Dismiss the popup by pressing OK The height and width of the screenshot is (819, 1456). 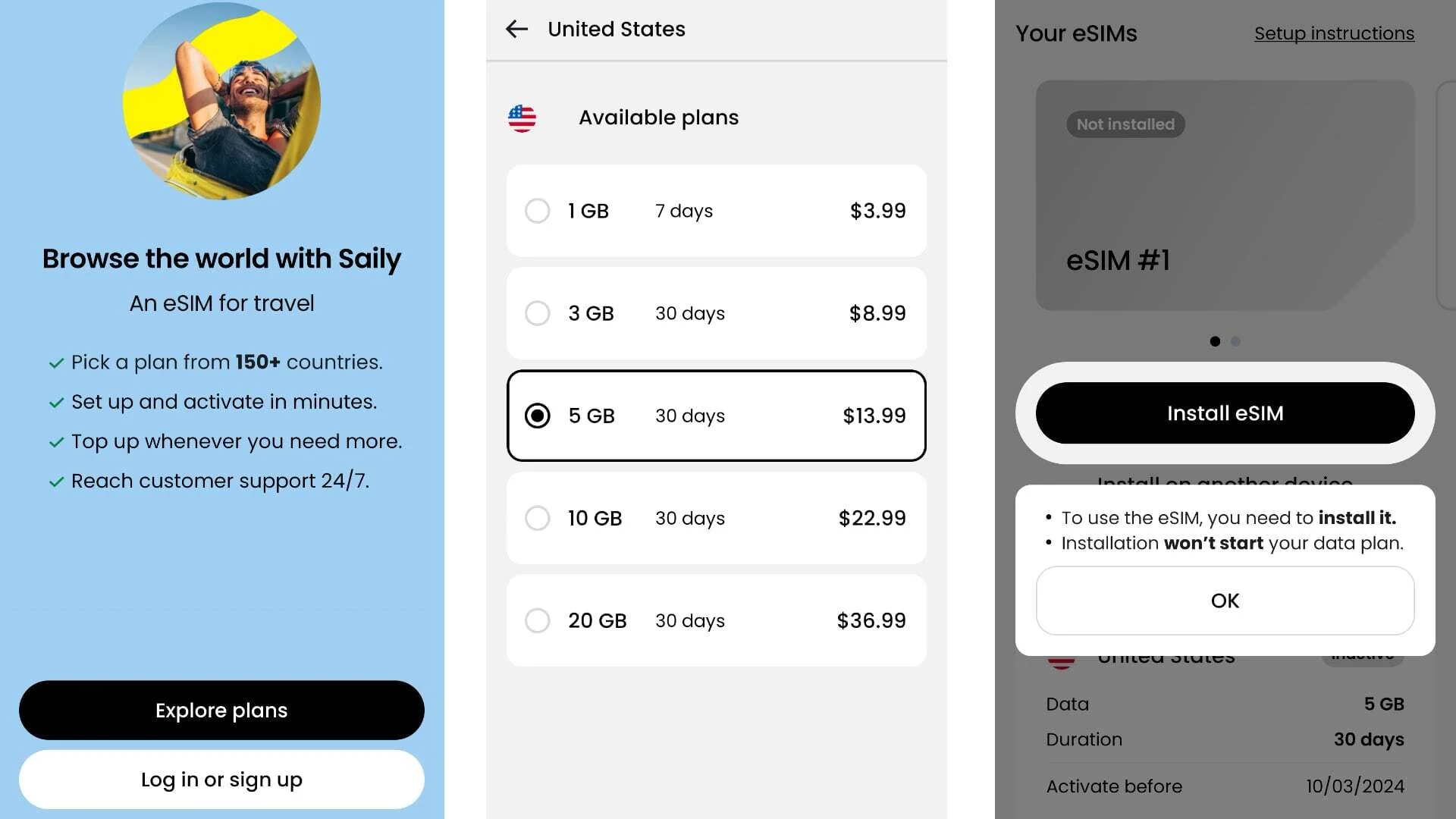click(x=1224, y=600)
